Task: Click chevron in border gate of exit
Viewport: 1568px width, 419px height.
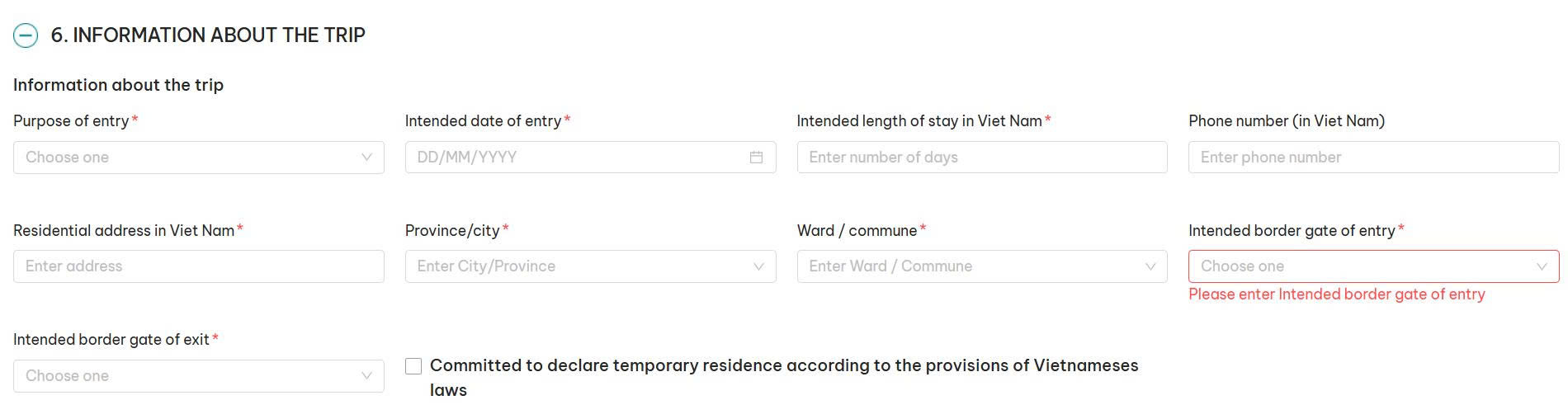Action: (366, 376)
